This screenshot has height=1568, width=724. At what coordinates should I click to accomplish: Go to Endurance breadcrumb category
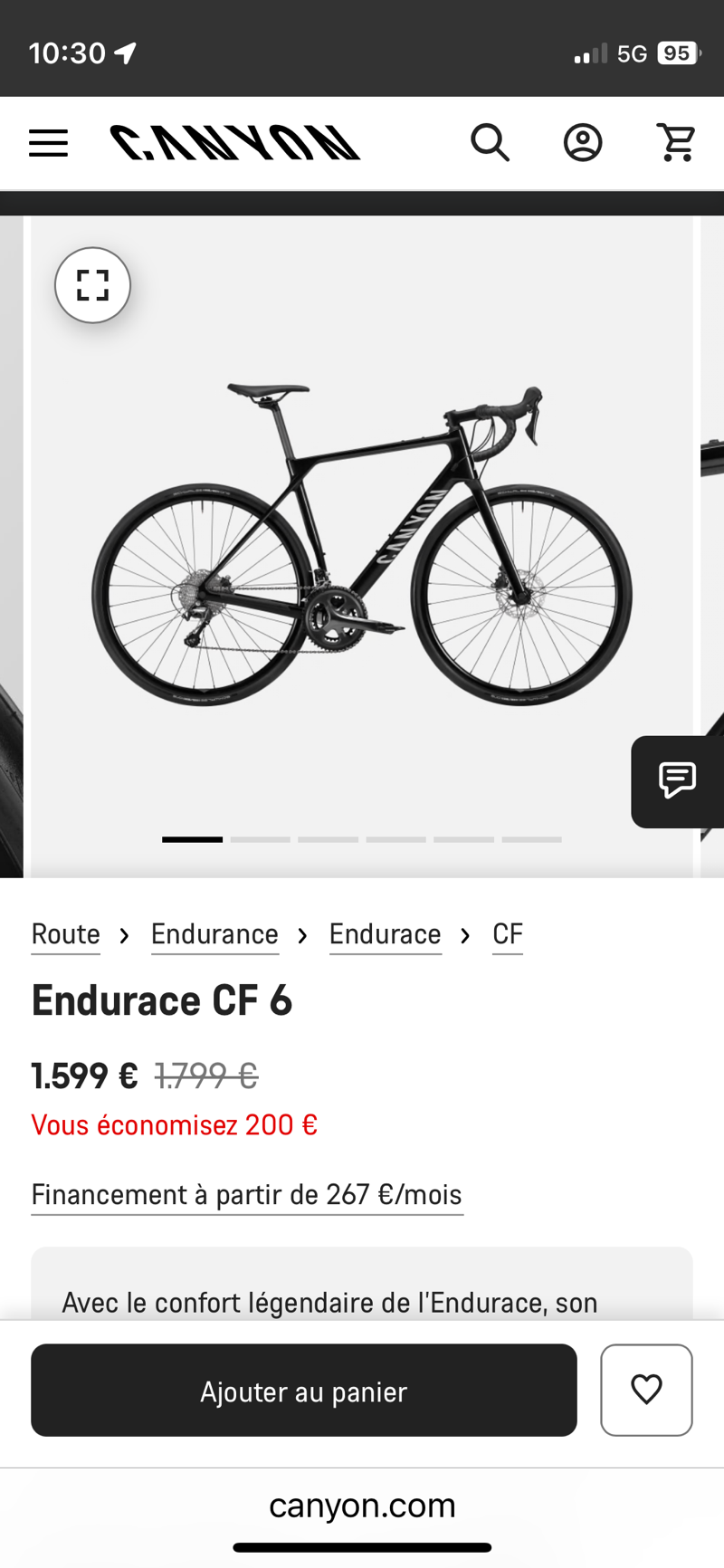click(214, 934)
